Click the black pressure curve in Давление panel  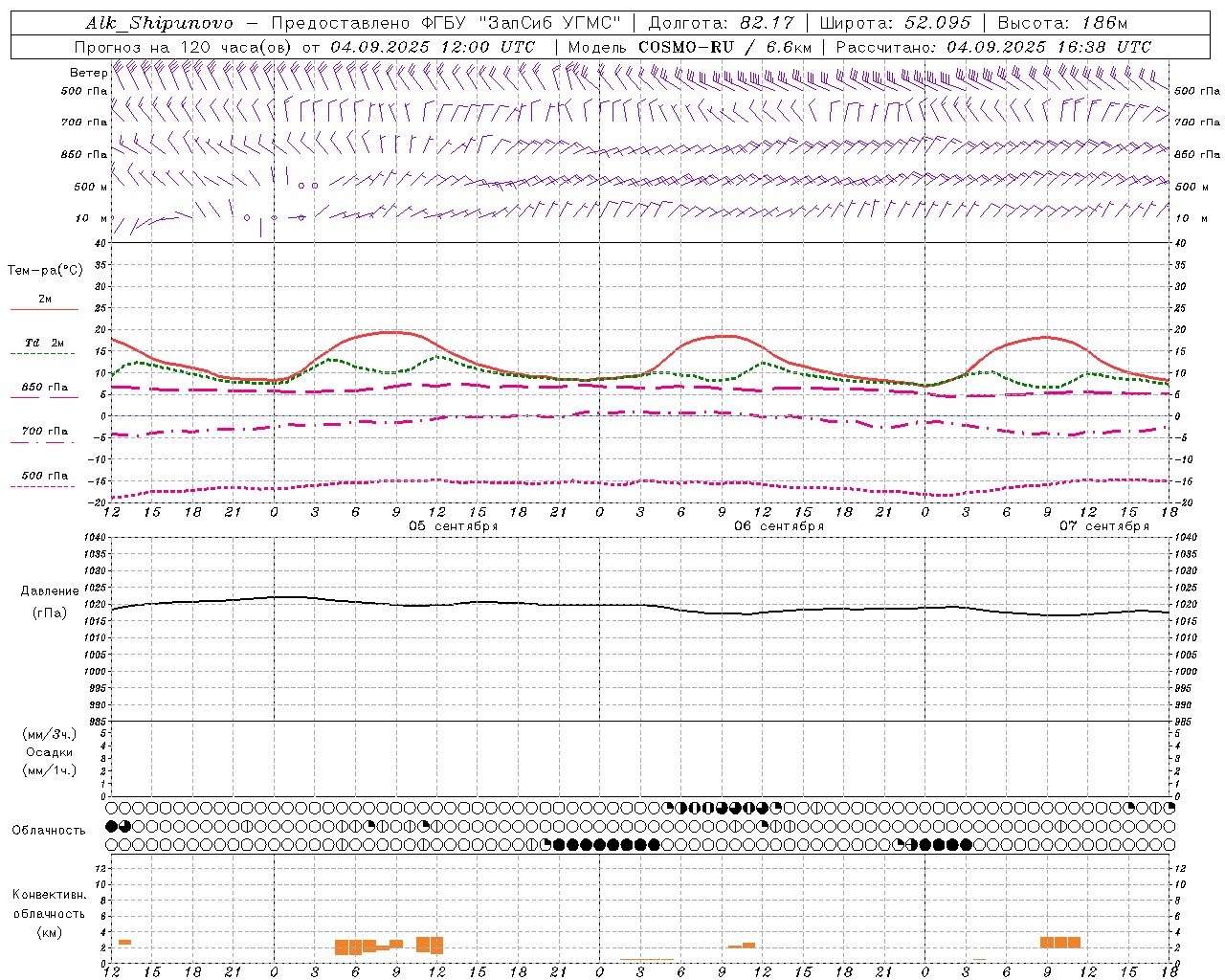pyautogui.click(x=640, y=606)
